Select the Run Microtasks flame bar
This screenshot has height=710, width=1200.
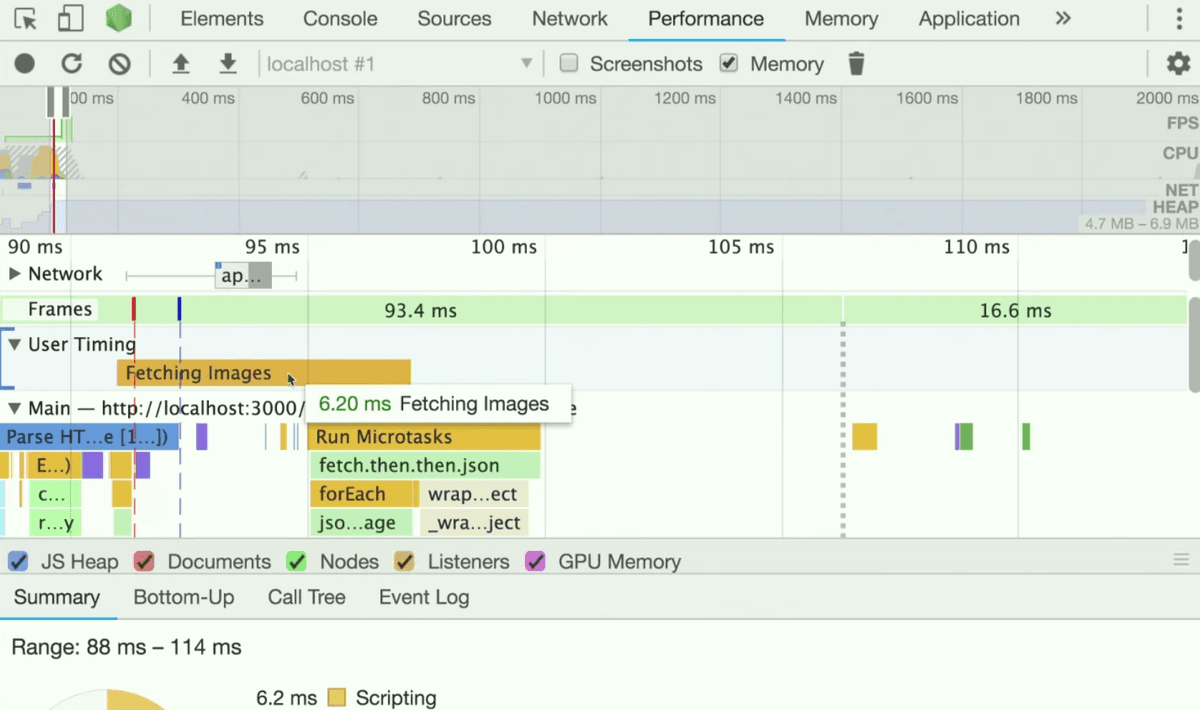(x=425, y=437)
